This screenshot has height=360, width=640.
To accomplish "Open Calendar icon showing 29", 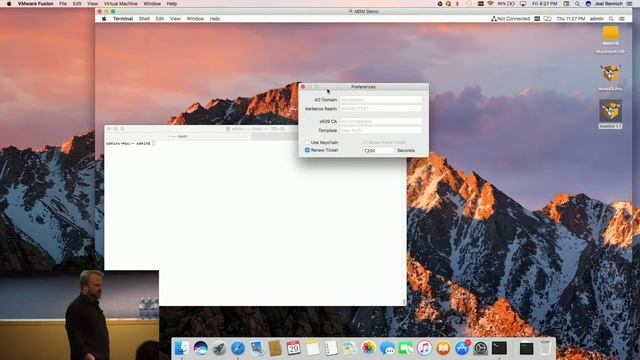I will coord(293,348).
